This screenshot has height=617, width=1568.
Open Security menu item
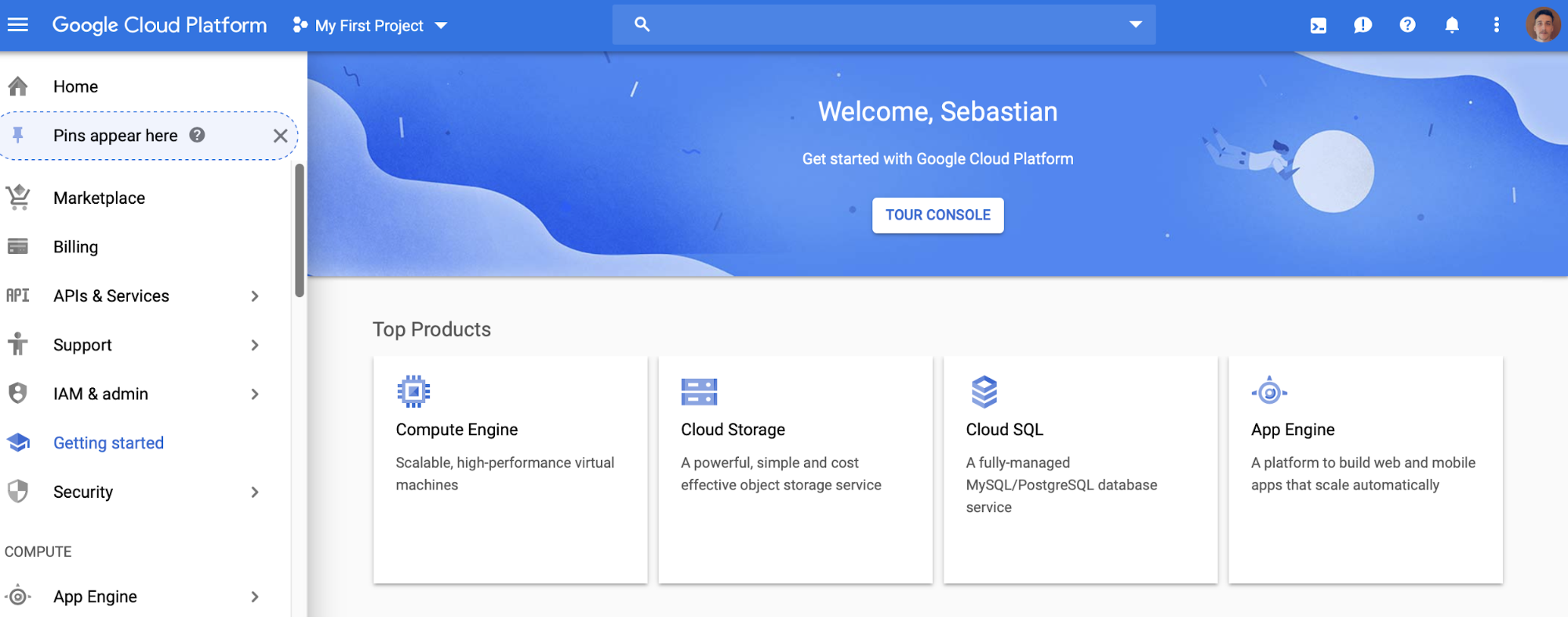[x=83, y=492]
